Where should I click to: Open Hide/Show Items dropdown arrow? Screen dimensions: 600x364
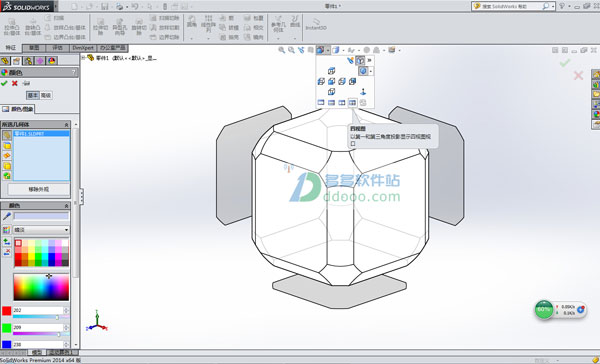(359, 50)
